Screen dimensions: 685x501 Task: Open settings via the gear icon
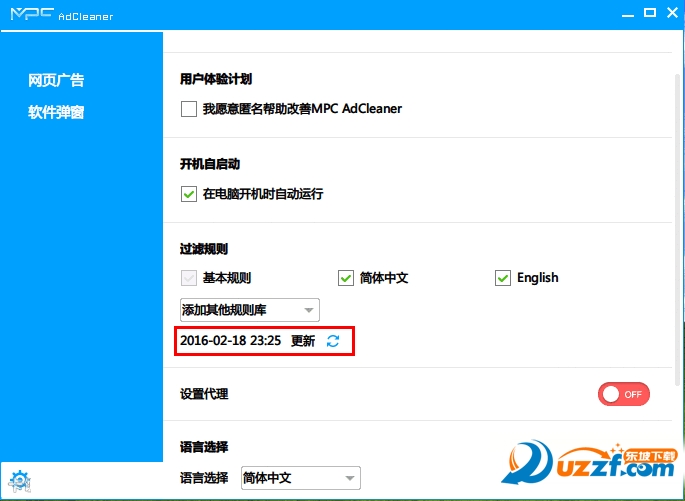pyautogui.click(x=21, y=481)
